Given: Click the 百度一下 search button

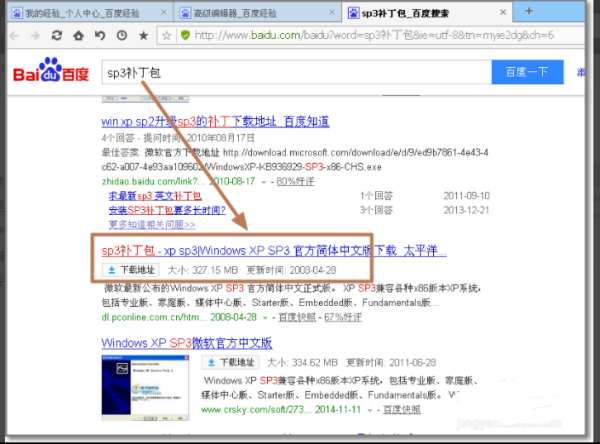Looking at the screenshot, I should click(x=527, y=72).
